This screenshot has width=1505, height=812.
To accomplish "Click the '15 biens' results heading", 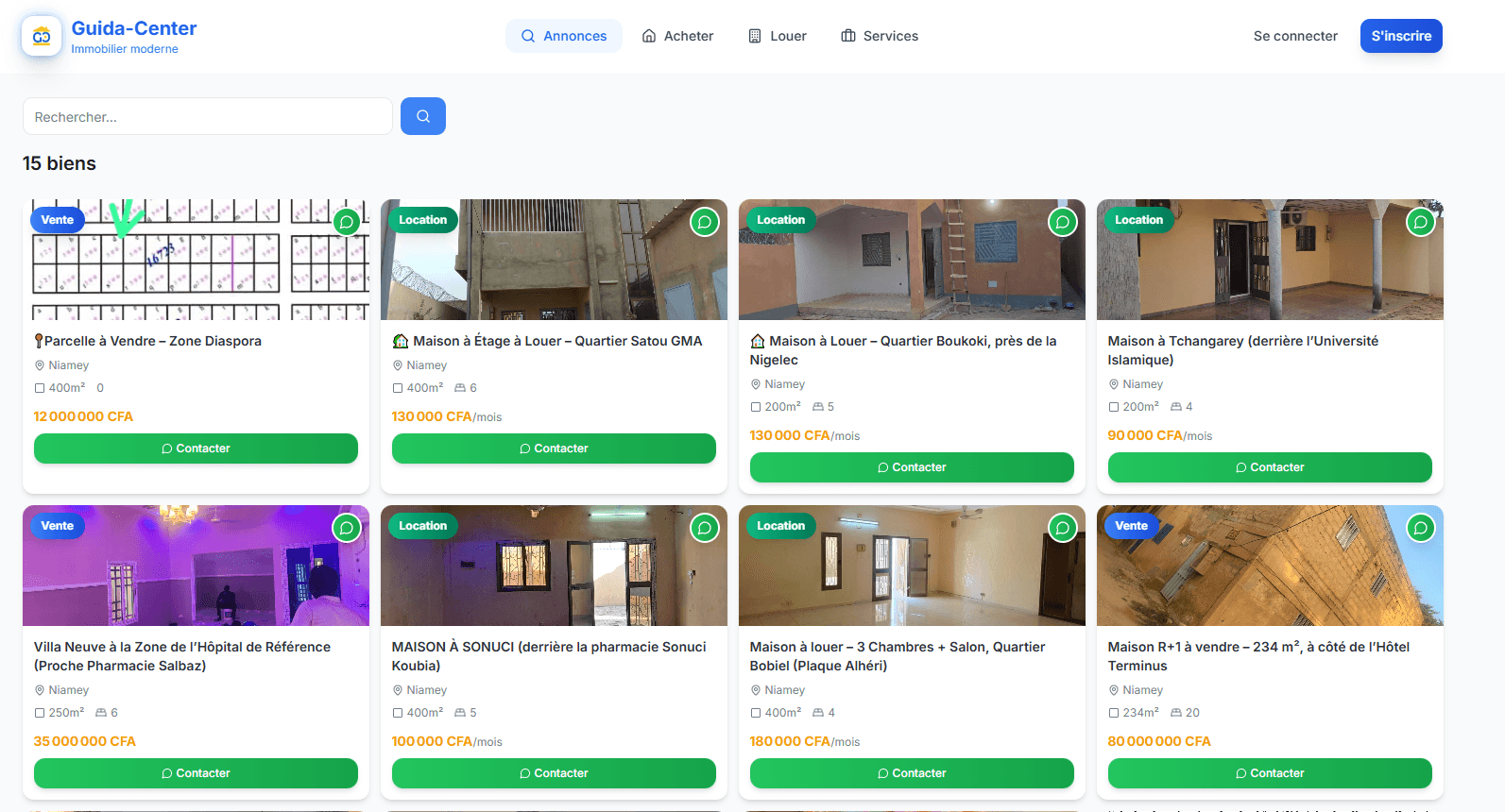I will click(60, 163).
